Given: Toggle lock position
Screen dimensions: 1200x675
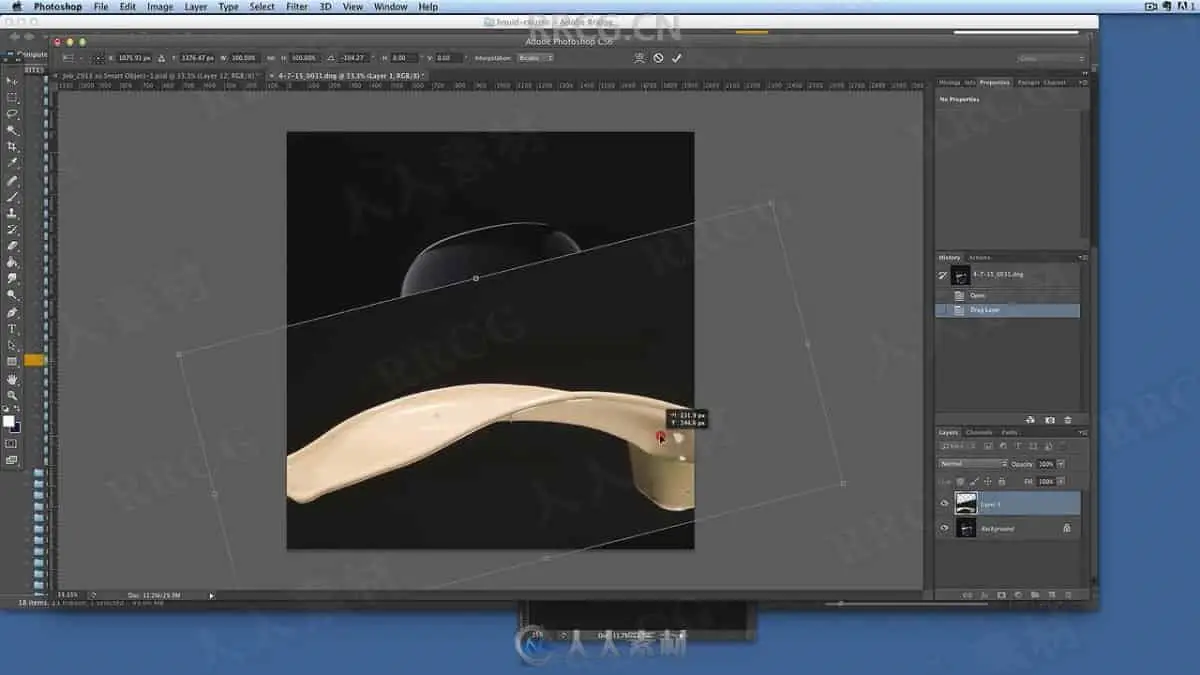Looking at the screenshot, I should 987,482.
